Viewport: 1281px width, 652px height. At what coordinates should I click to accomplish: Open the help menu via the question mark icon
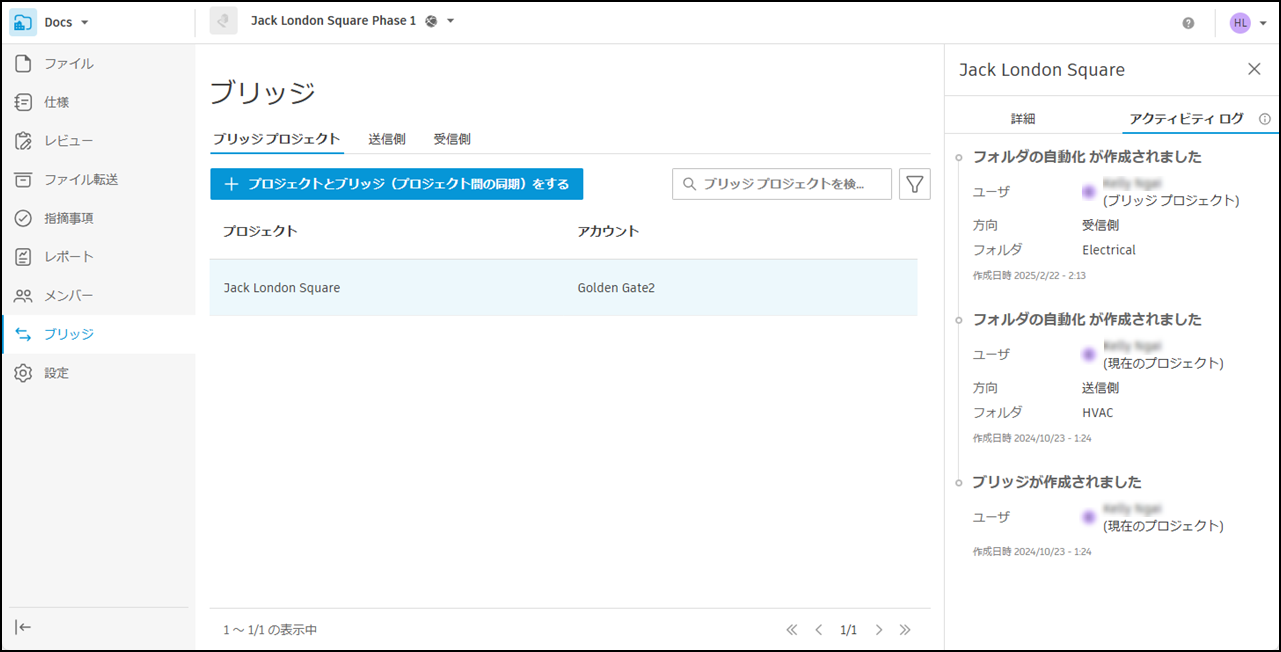click(1190, 20)
